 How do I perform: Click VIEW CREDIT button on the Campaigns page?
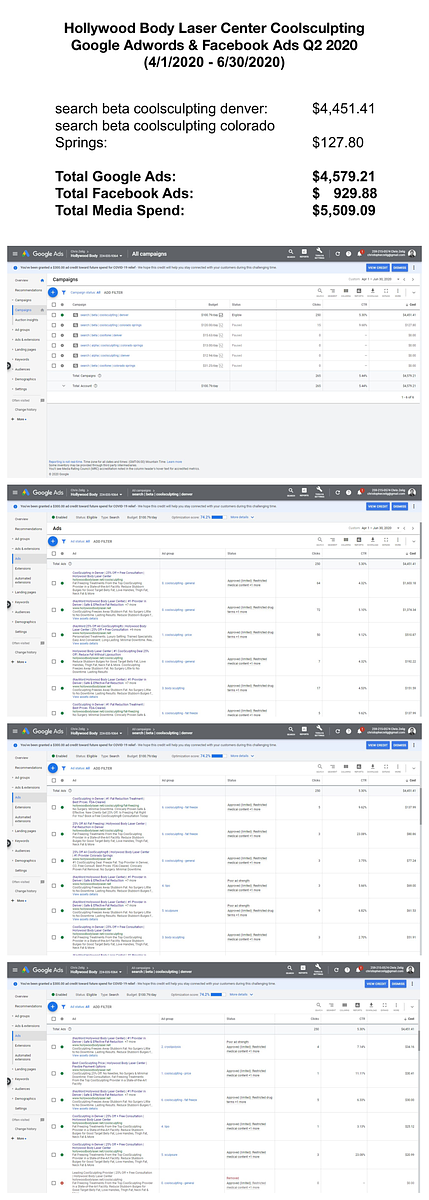coord(378,267)
